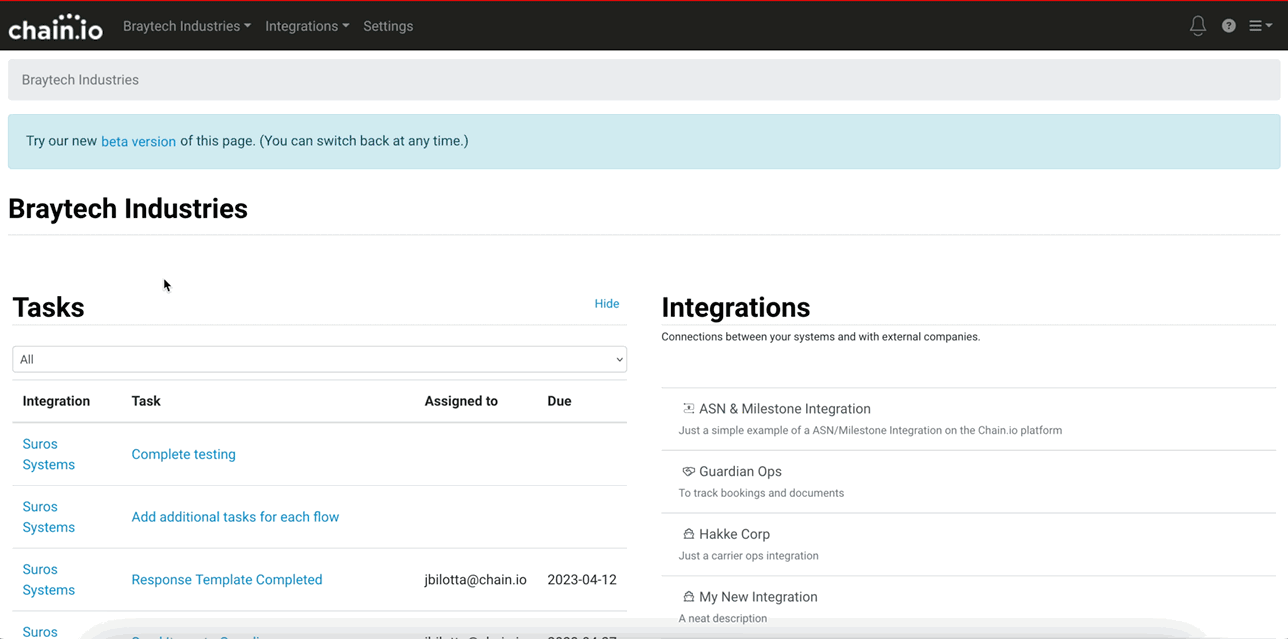Click the 'Connections between your systems' subtitle

(821, 337)
